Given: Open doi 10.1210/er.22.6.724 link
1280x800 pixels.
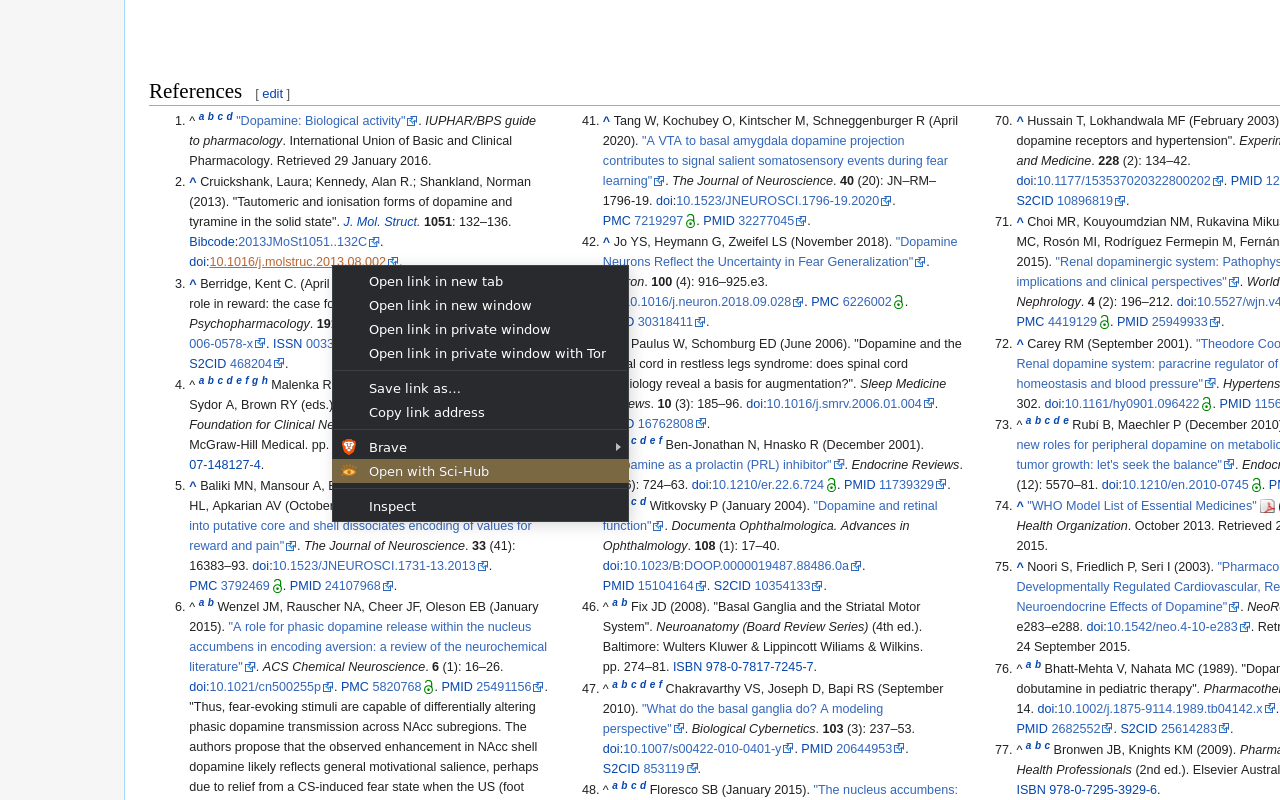Looking at the screenshot, I should click(768, 485).
